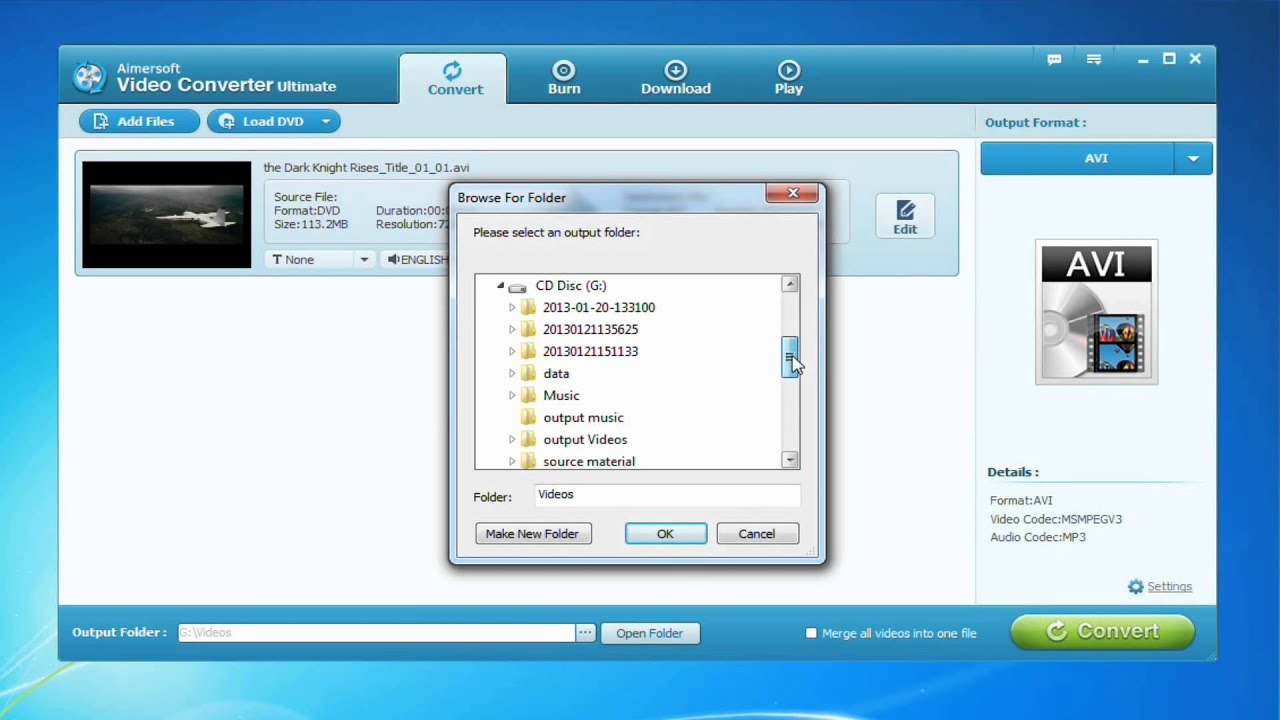Open the Settings link
Image resolution: width=1280 pixels, height=720 pixels.
click(x=1169, y=587)
